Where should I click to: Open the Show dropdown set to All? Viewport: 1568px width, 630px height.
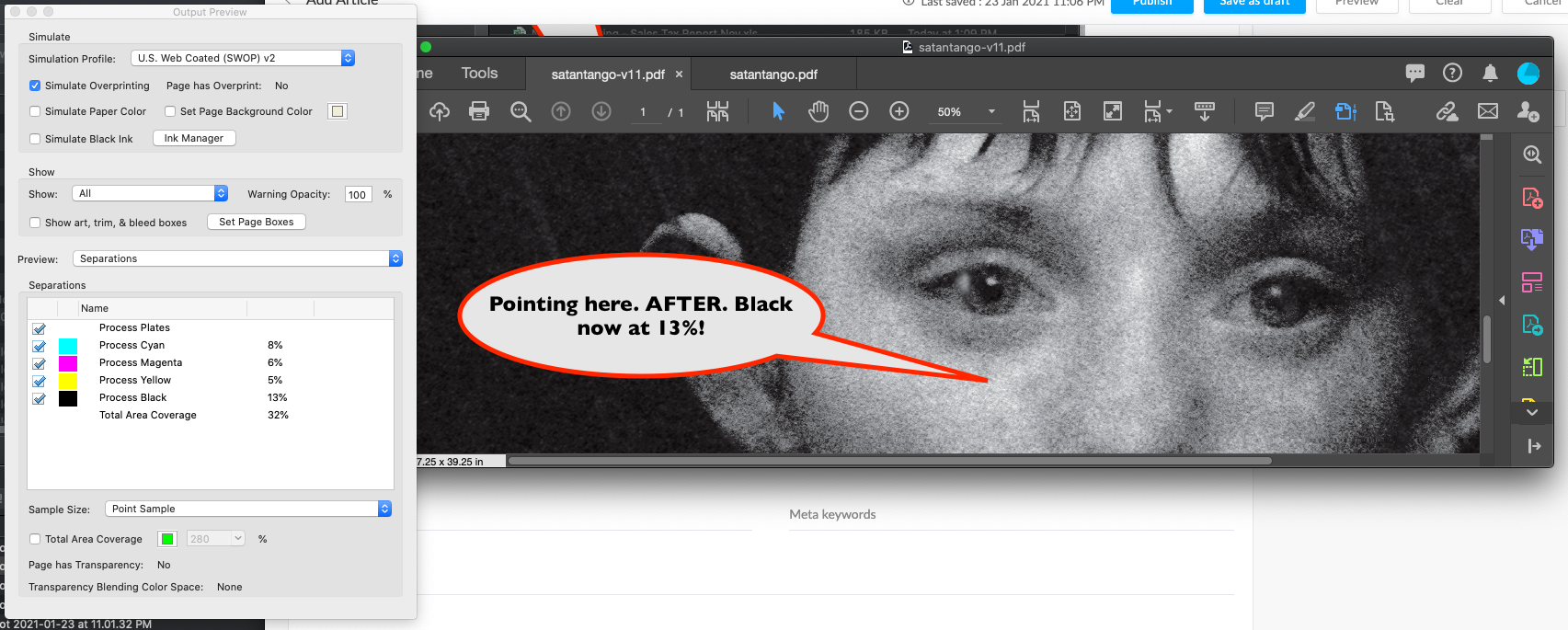click(150, 193)
